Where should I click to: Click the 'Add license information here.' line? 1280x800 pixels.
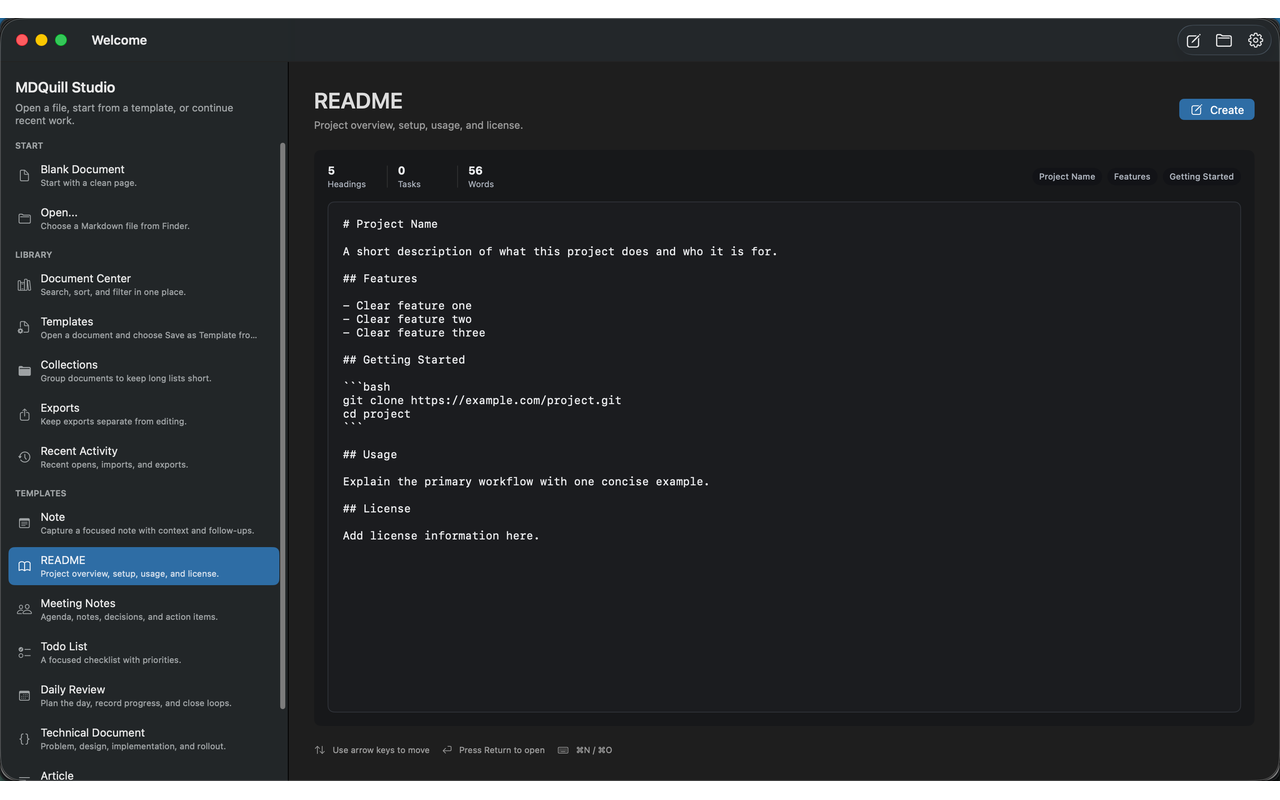coord(441,536)
